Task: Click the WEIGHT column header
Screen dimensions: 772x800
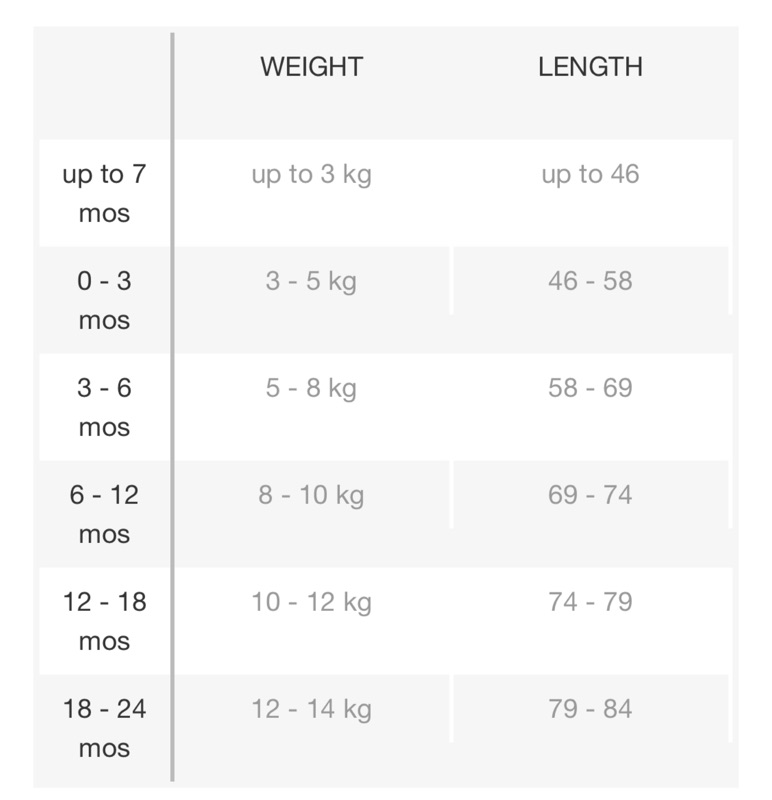Action: click(x=311, y=67)
